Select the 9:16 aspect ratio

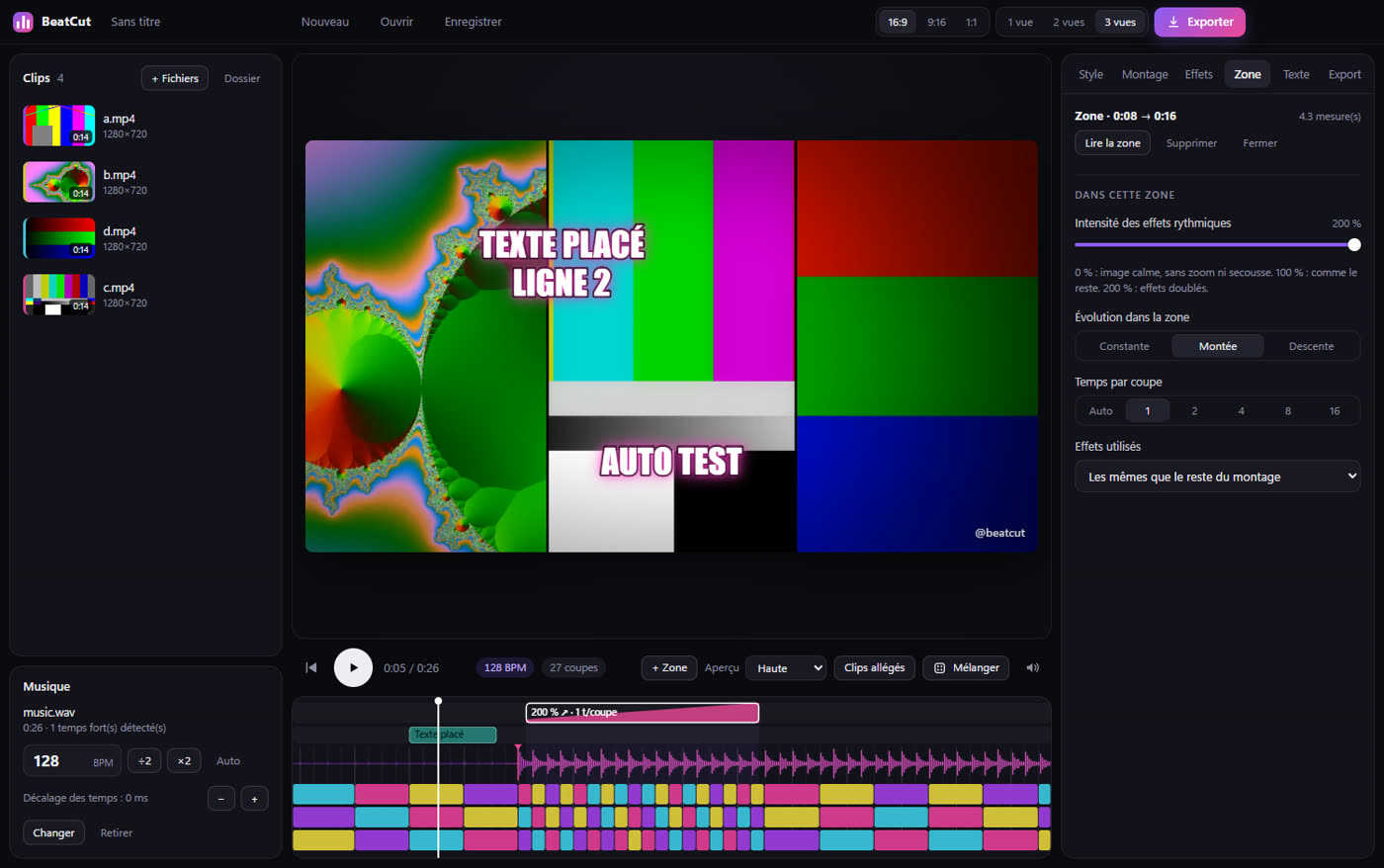pos(936,22)
